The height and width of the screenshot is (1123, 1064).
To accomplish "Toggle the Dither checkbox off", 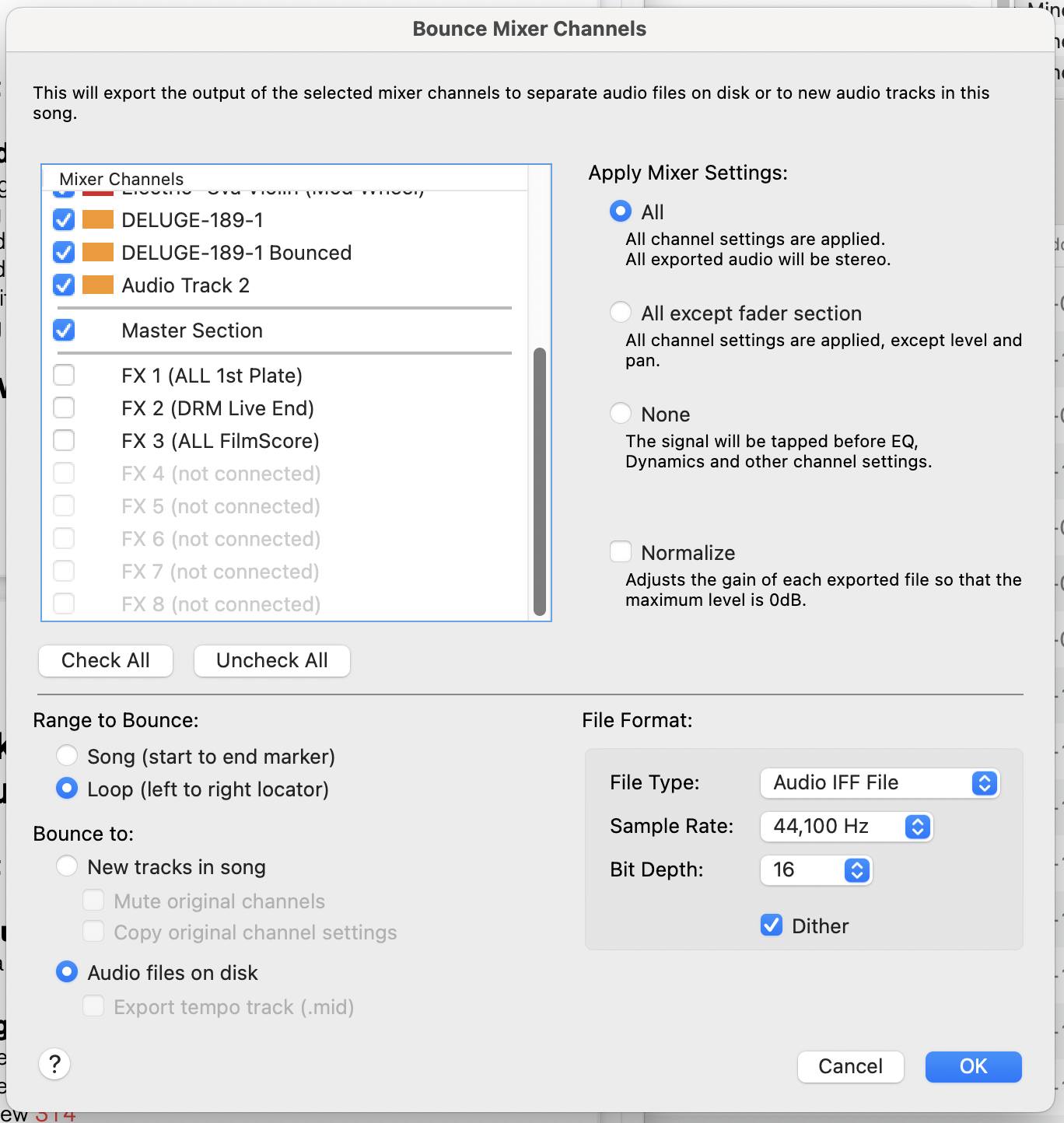I will pyautogui.click(x=772, y=925).
